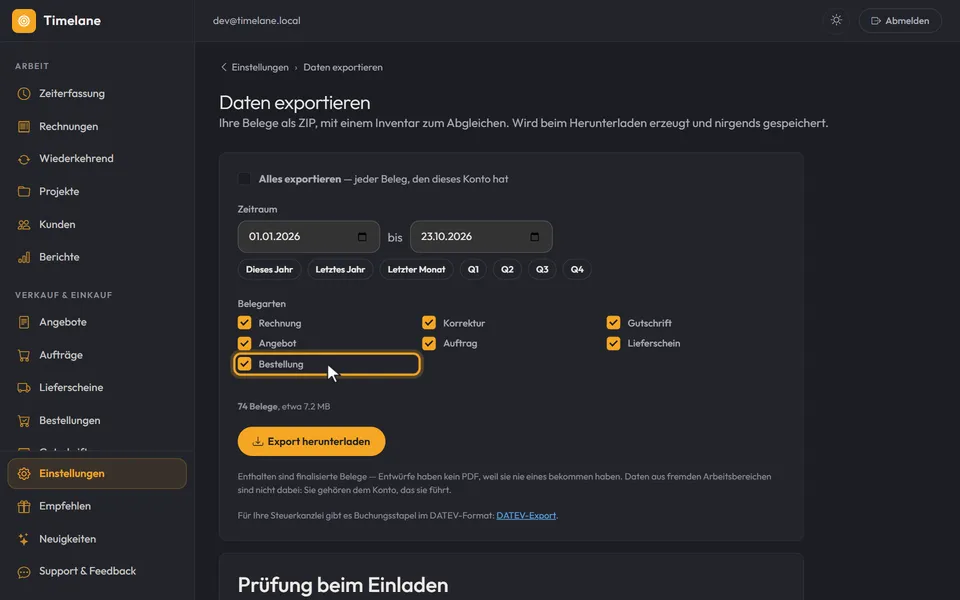Image resolution: width=960 pixels, height=600 pixels.
Task: Uncheck the Auftrag document type
Action: point(429,343)
